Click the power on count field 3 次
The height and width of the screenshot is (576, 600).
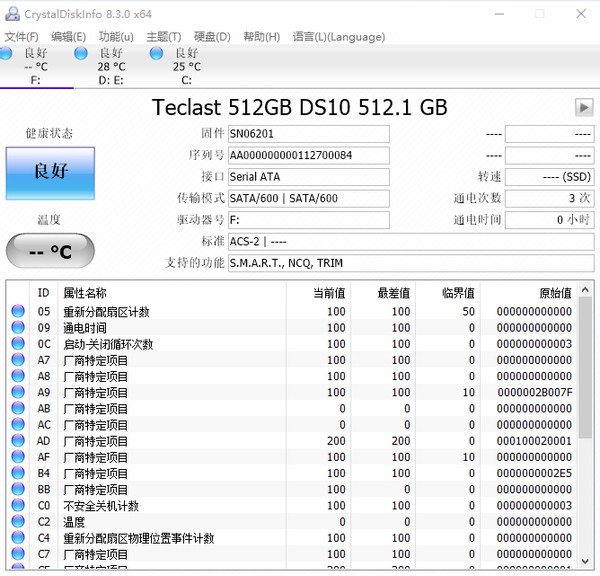549,198
